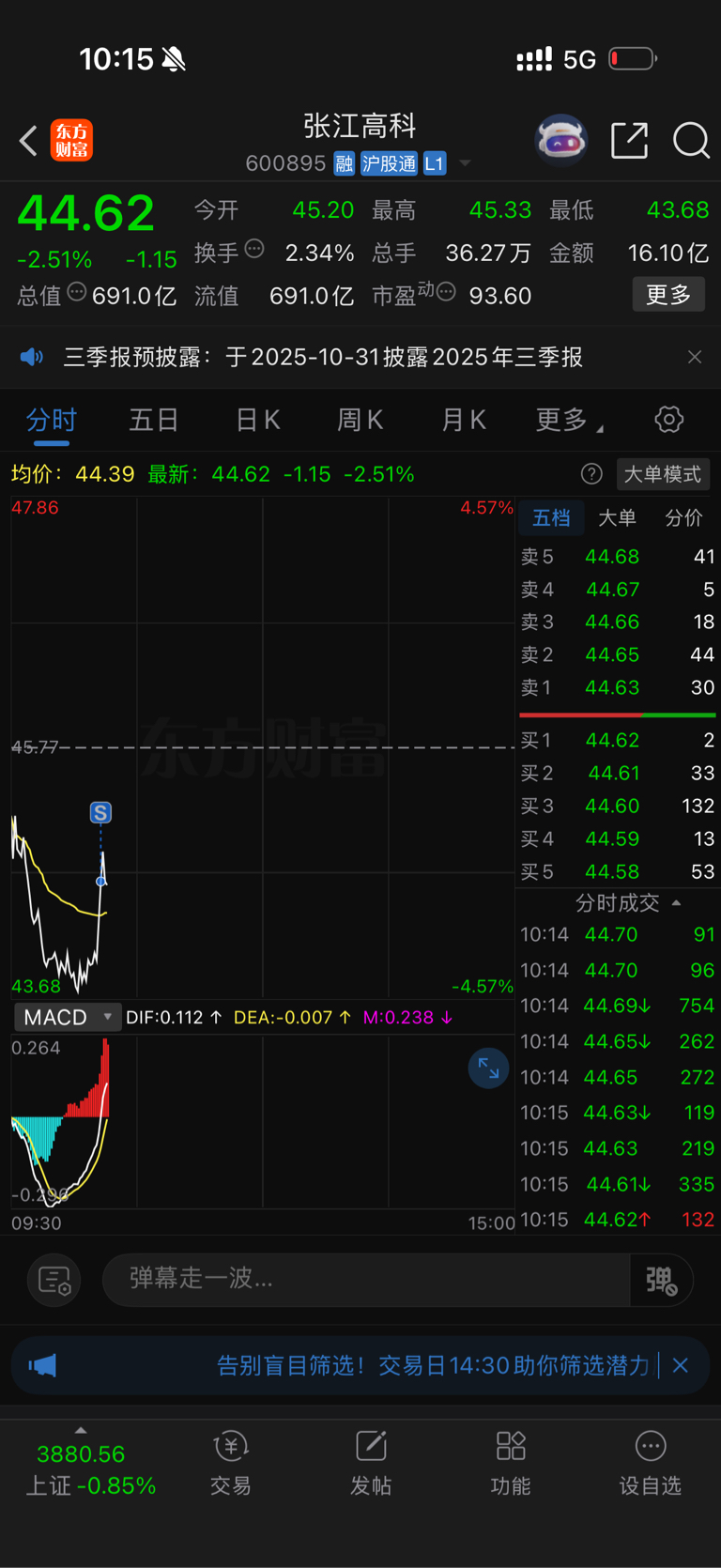Screen dimensions: 721x1568
Task: Tap the 均价 44.39 value
Action: (104, 474)
